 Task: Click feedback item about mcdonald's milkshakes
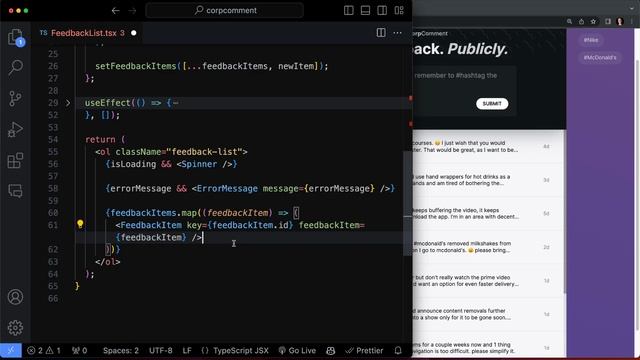[489, 247]
